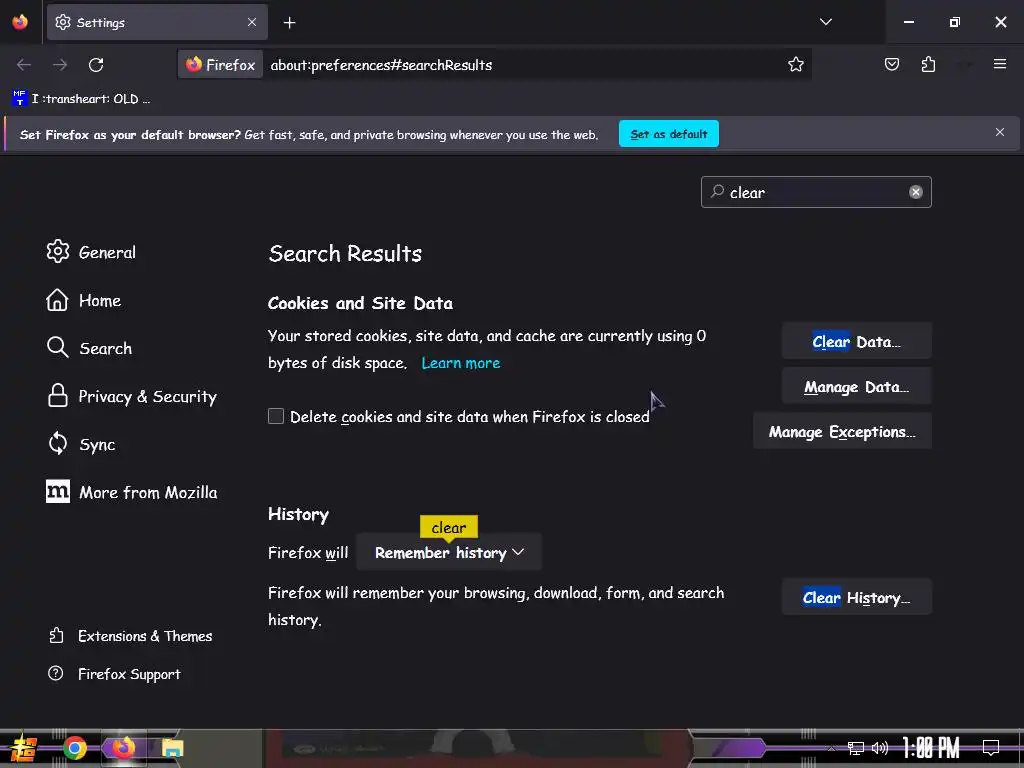This screenshot has height=768, width=1024.
Task: Open the Sync settings category
Action: [81, 444]
